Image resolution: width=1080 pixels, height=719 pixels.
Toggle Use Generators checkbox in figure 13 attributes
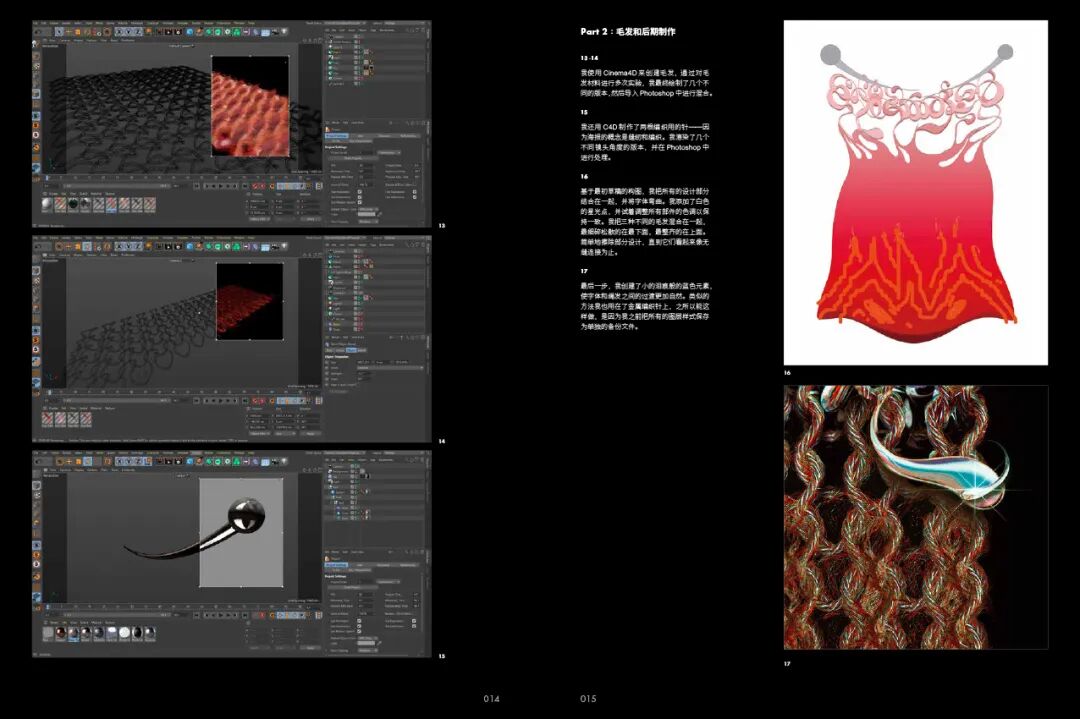point(360,197)
